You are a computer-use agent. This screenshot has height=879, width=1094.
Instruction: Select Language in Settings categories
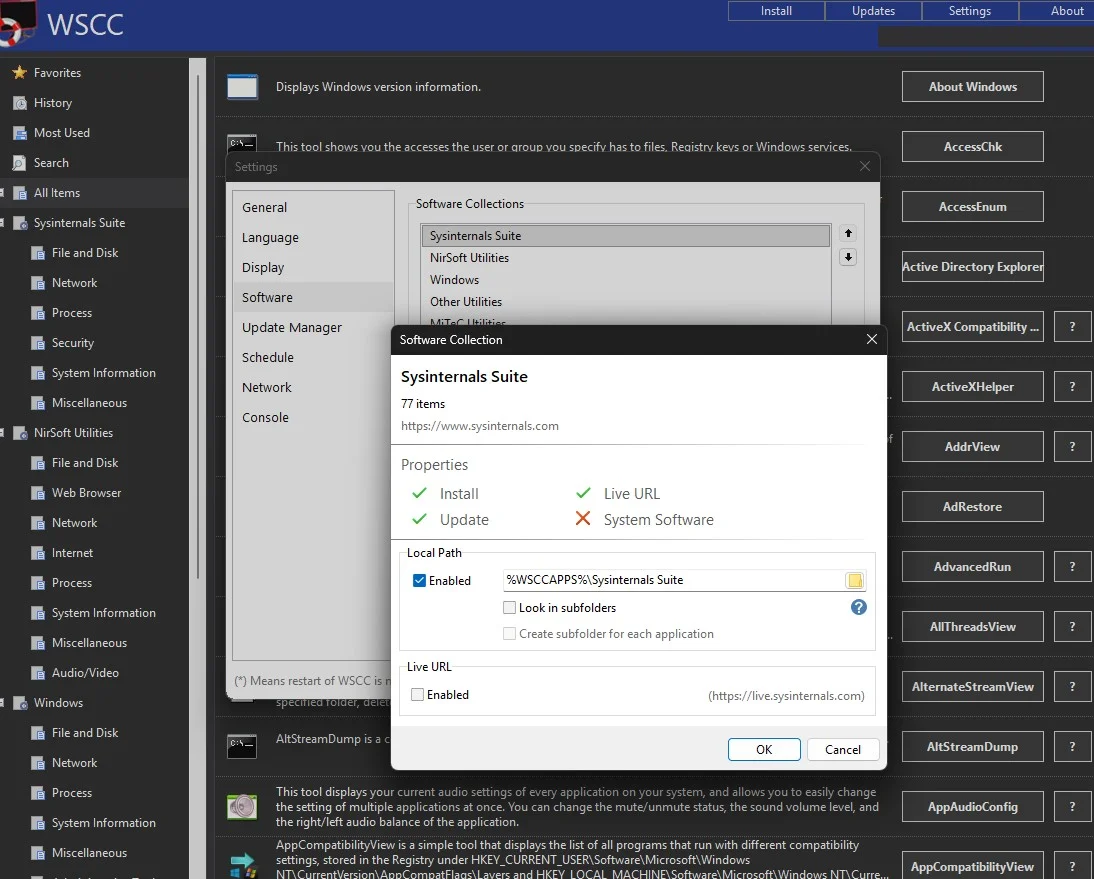click(313, 237)
